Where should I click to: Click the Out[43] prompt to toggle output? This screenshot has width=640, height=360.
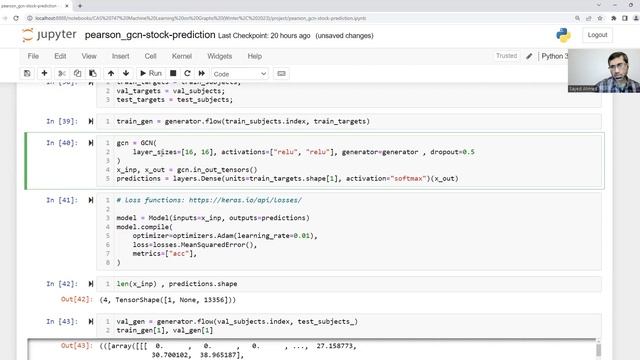pyautogui.click(x=76, y=346)
